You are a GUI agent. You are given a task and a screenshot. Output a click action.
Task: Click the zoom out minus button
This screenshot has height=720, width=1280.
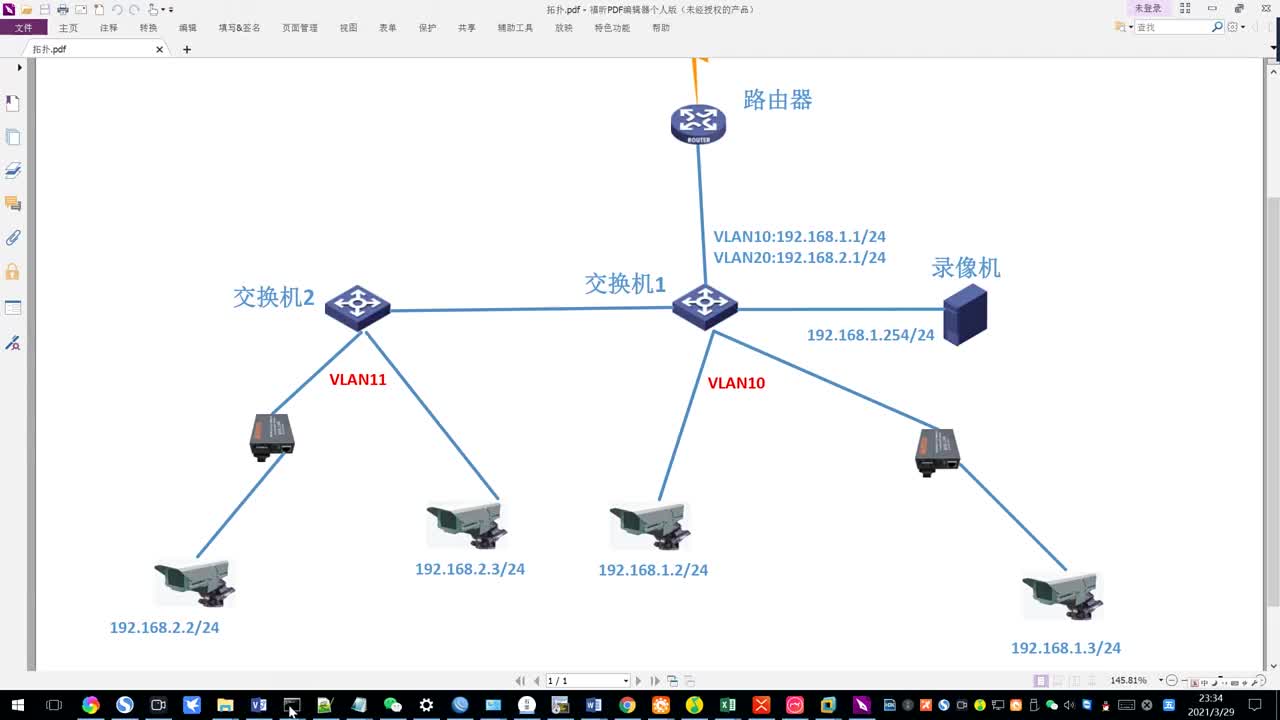[x=1172, y=680]
